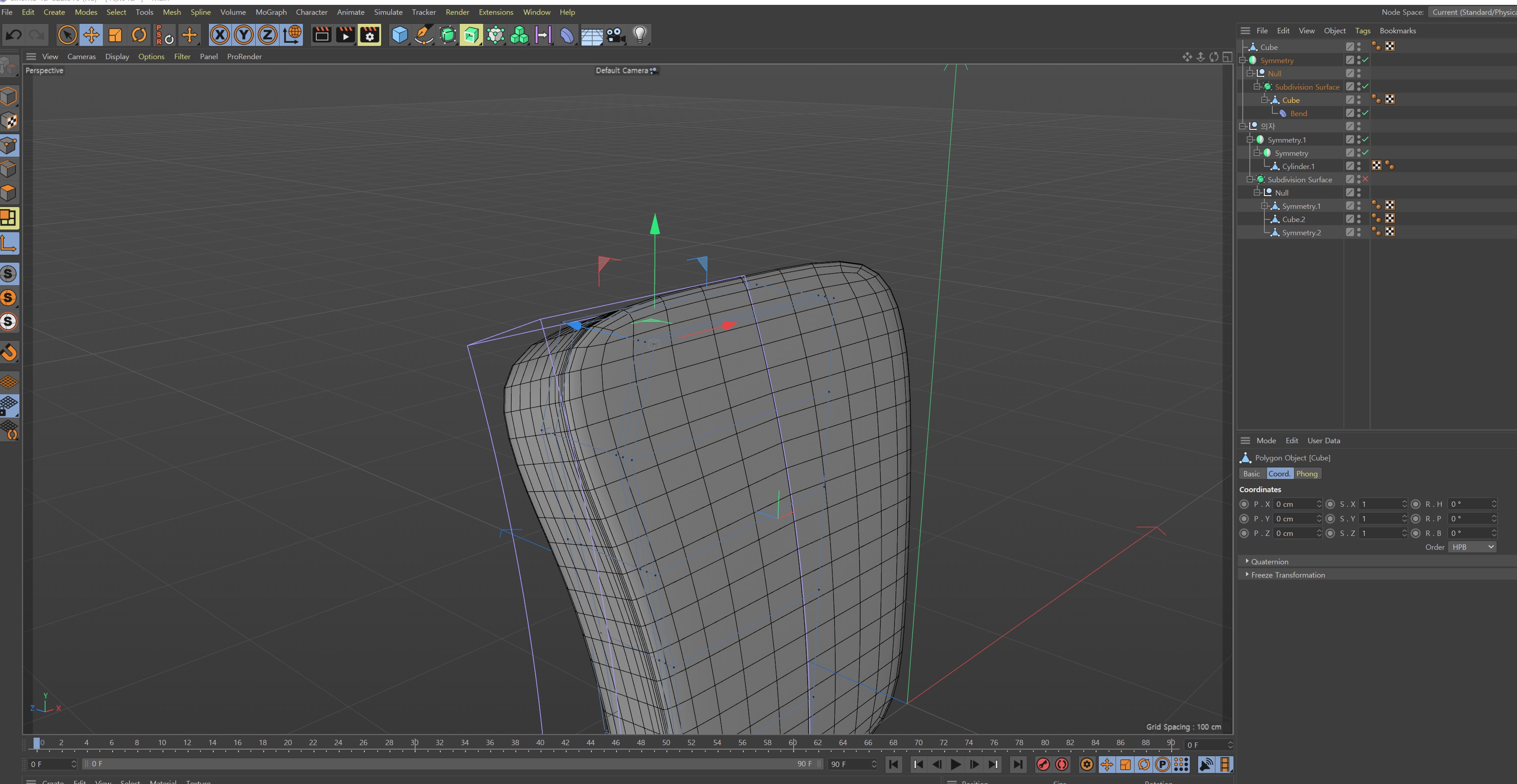Switch to Polygons mode in sidebar
The width and height of the screenshot is (1517, 784).
pyautogui.click(x=9, y=193)
